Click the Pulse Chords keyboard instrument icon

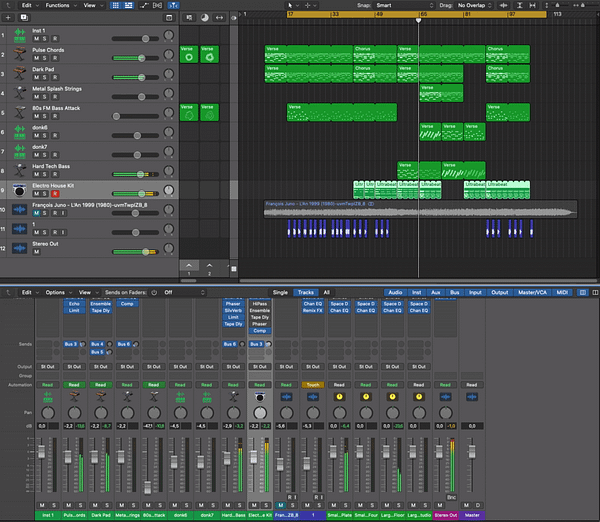coord(21,54)
